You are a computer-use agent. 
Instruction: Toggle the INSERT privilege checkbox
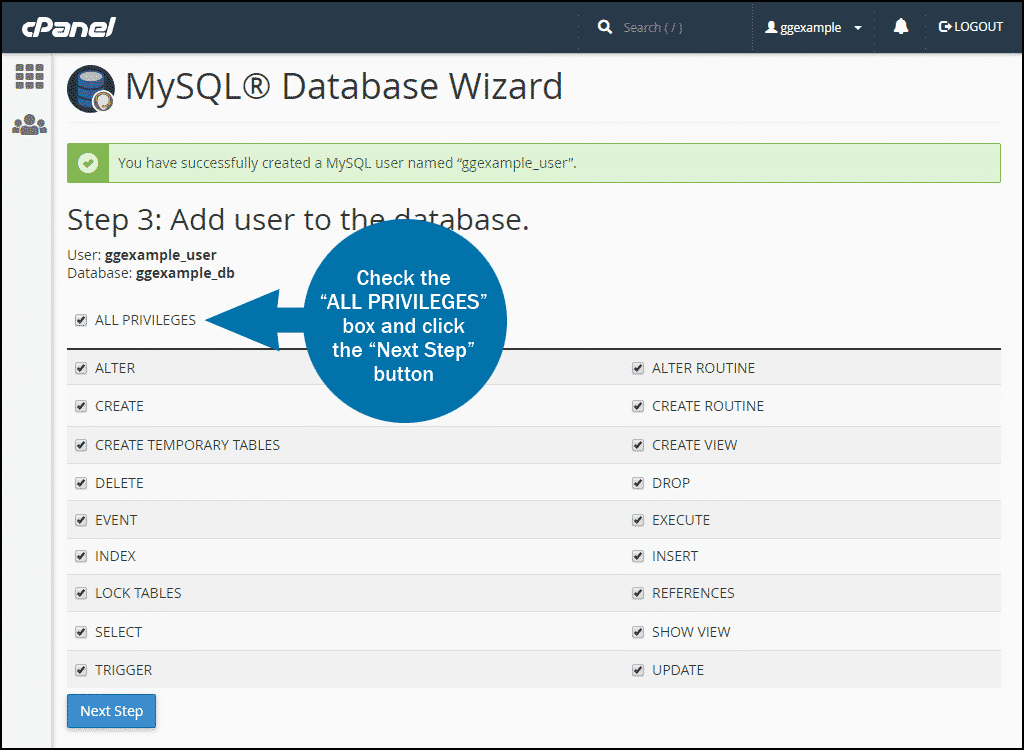point(638,557)
